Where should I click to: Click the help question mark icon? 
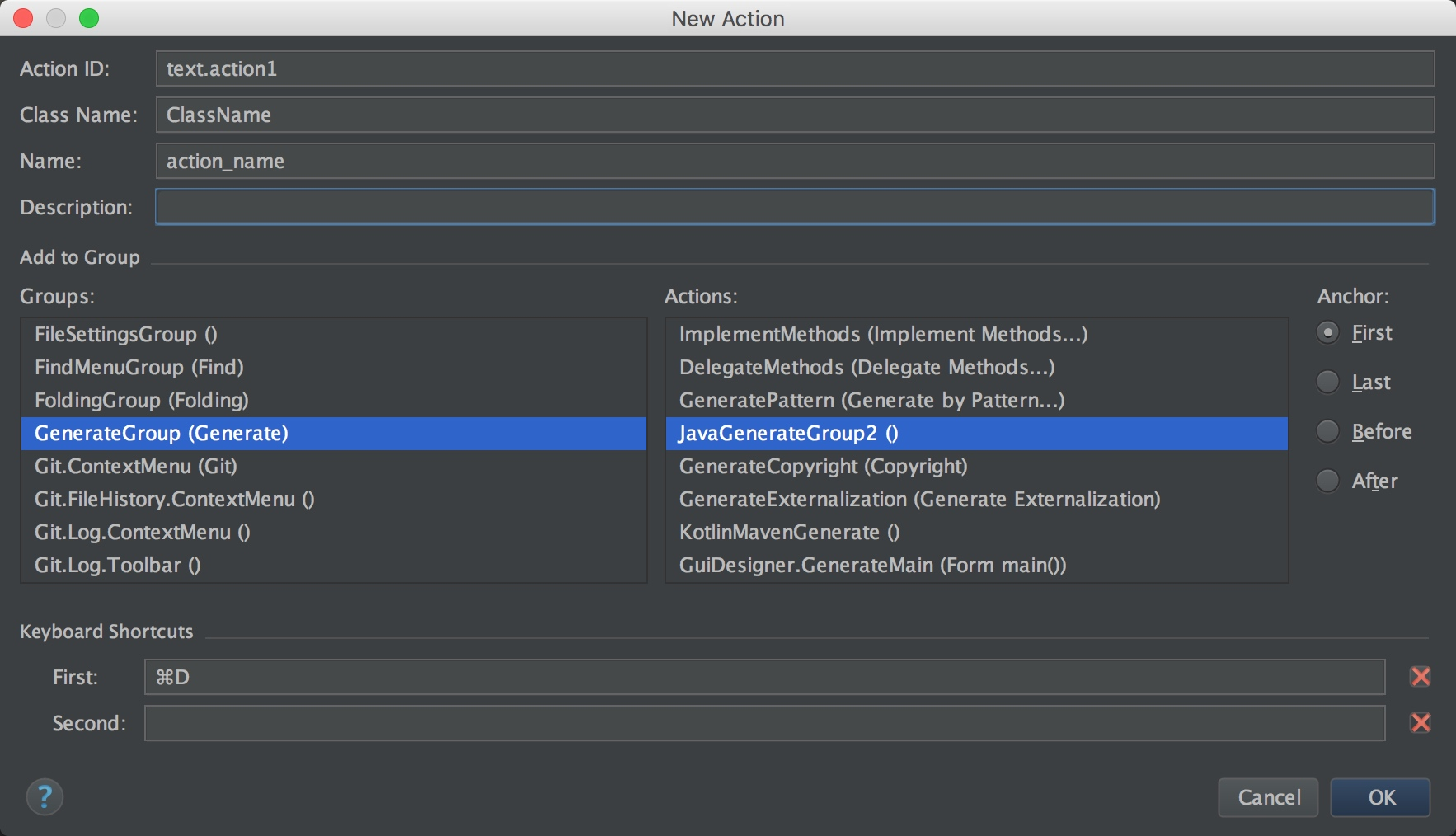(45, 796)
